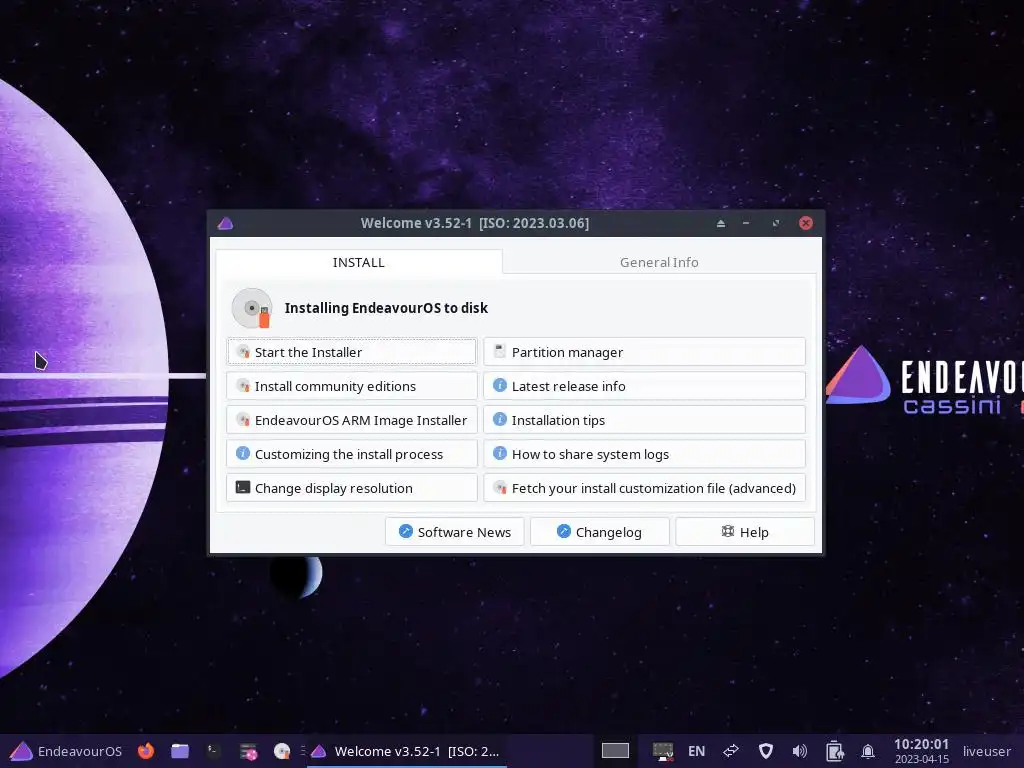
Task: Click the keep-above arrow icon in the title bar
Action: click(x=720, y=223)
